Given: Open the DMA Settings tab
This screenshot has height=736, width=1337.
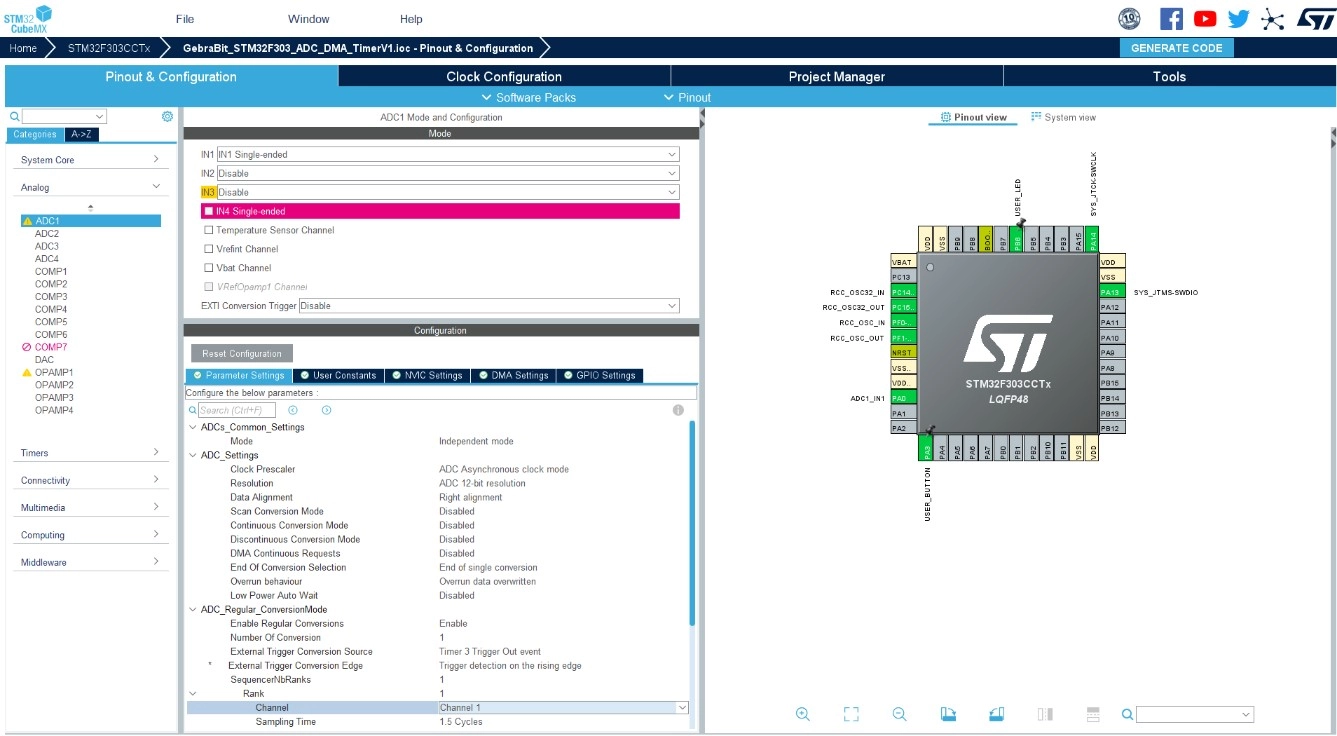Looking at the screenshot, I should [514, 375].
